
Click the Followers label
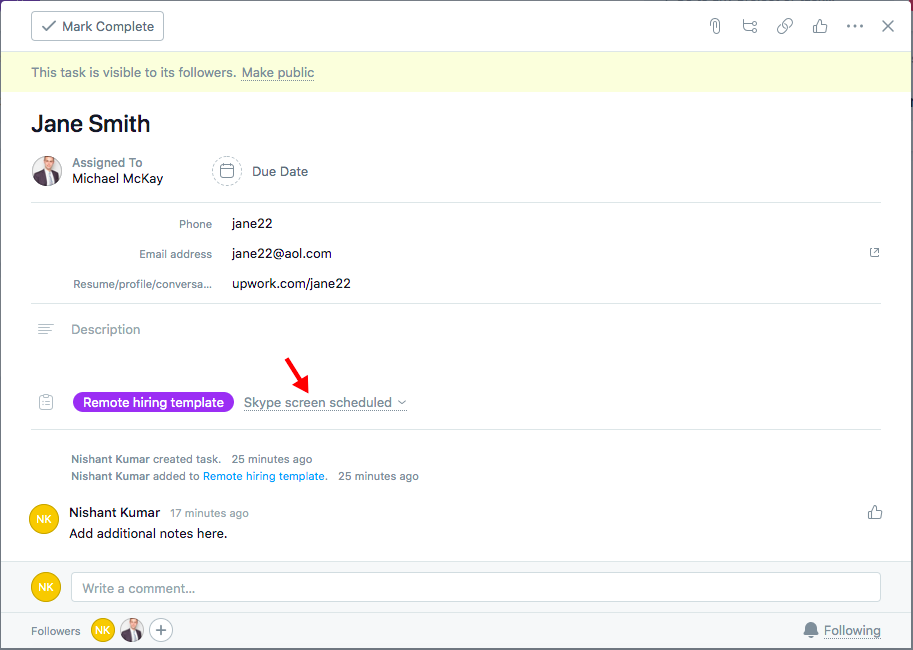56,631
